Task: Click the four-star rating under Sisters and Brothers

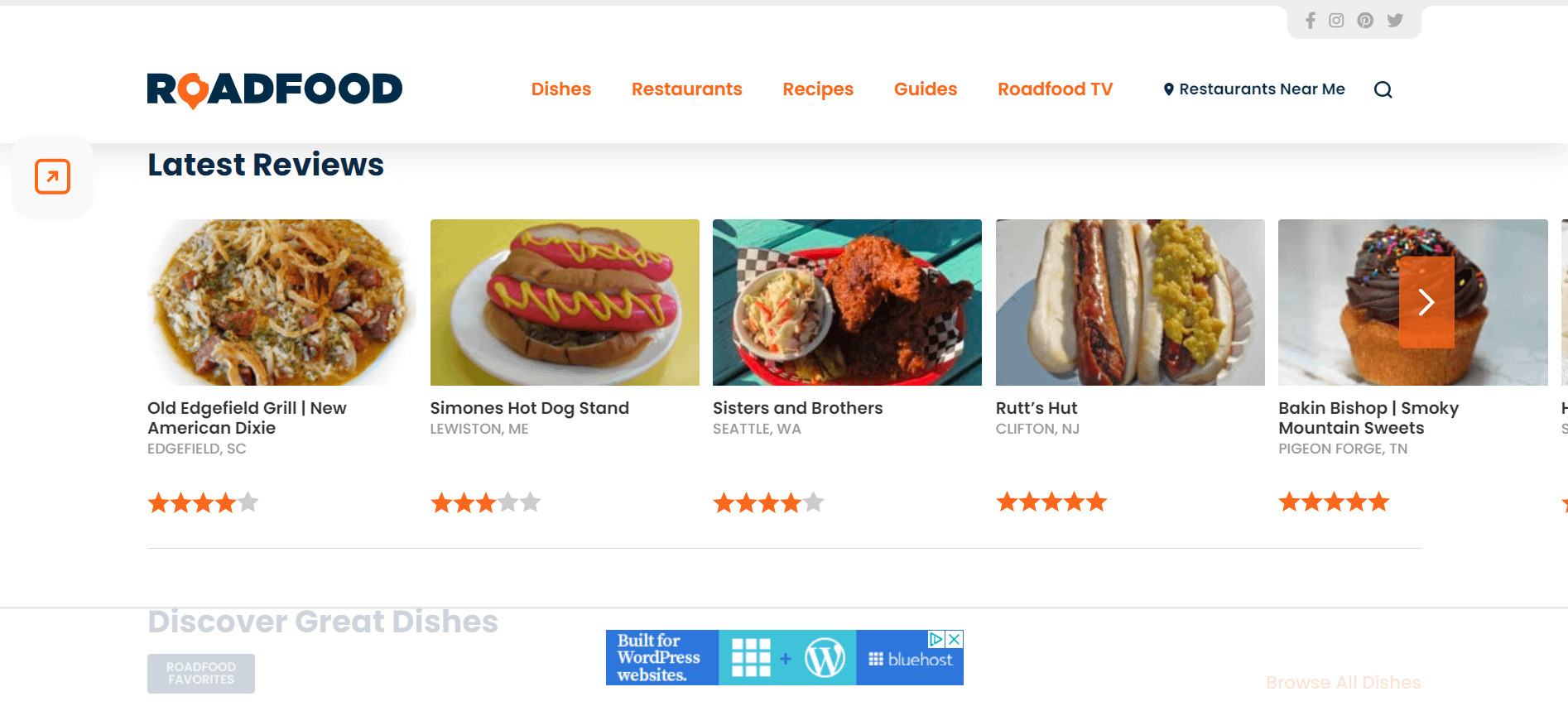Action: [767, 502]
